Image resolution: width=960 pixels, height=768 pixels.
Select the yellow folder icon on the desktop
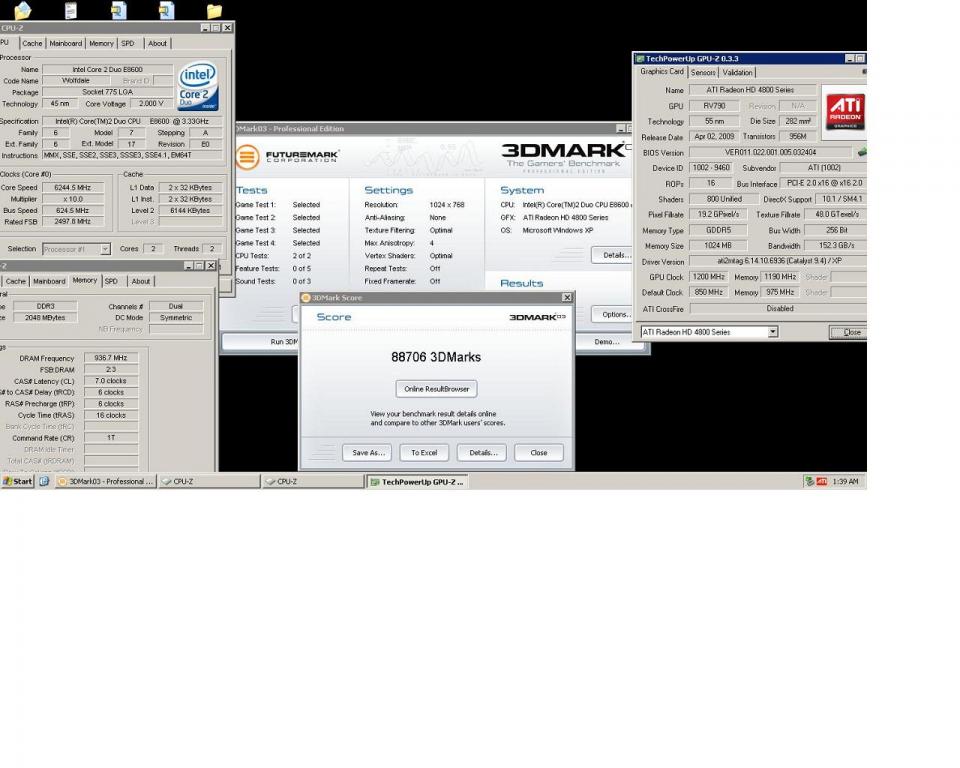pos(214,11)
